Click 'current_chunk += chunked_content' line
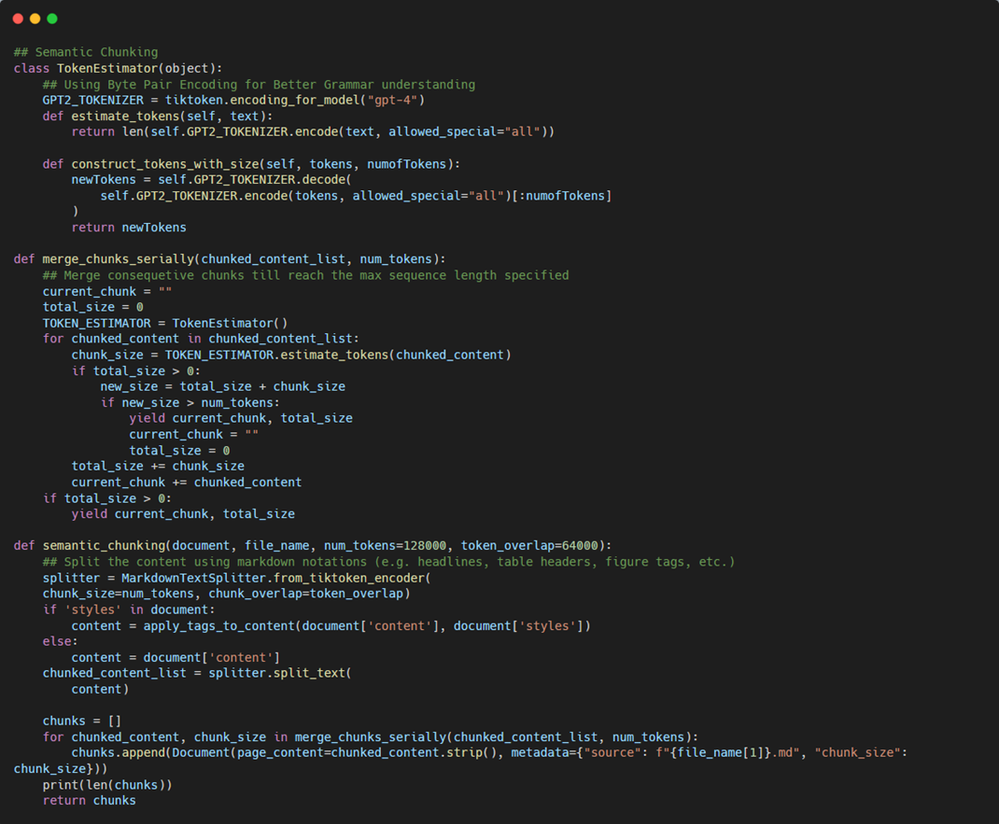Screen dimensions: 999x824 point(187,482)
